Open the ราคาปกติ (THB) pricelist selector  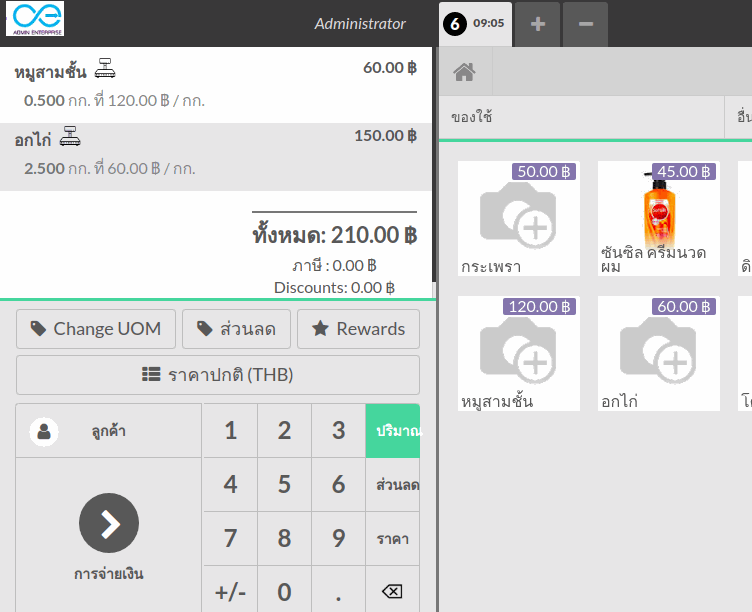pyautogui.click(x=218, y=375)
